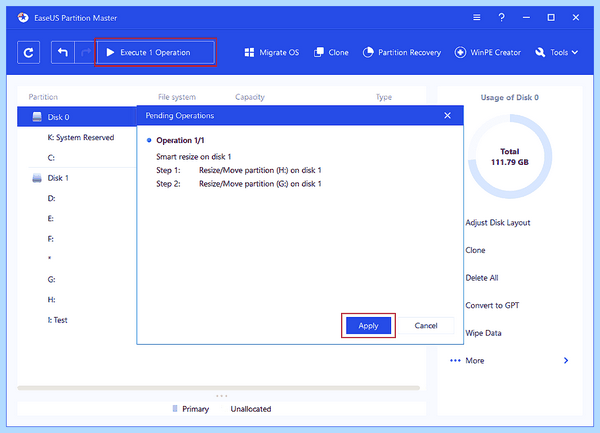The image size is (600, 433).
Task: Expand More options chevron
Action: pos(566,360)
